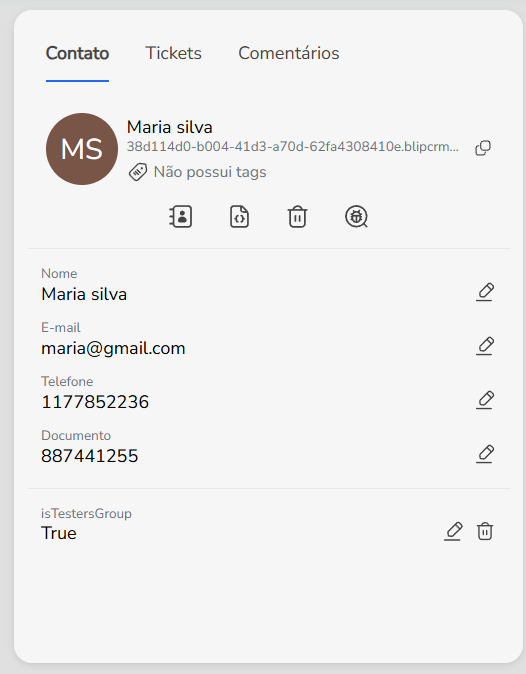
Task: Select the Contato tab
Action: pyautogui.click(x=77, y=53)
